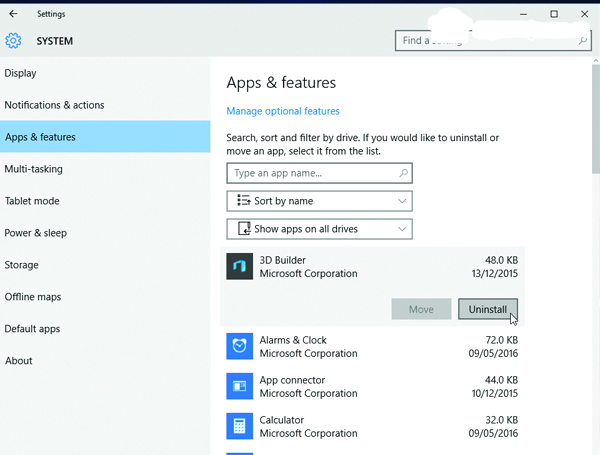
Task: Select the Calculator list entry
Action: (x=372, y=426)
